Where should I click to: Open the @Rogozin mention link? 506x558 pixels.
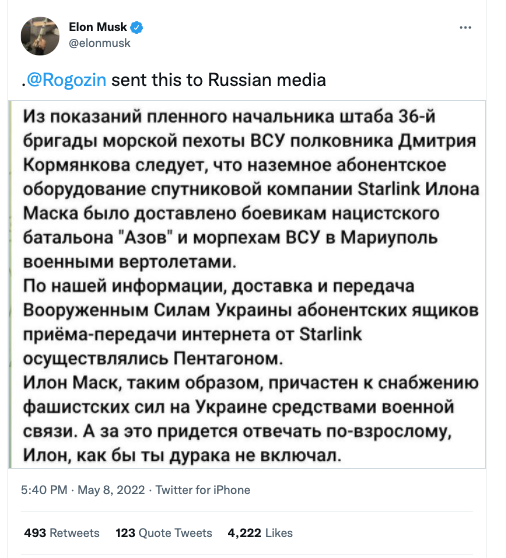[x=67, y=80]
